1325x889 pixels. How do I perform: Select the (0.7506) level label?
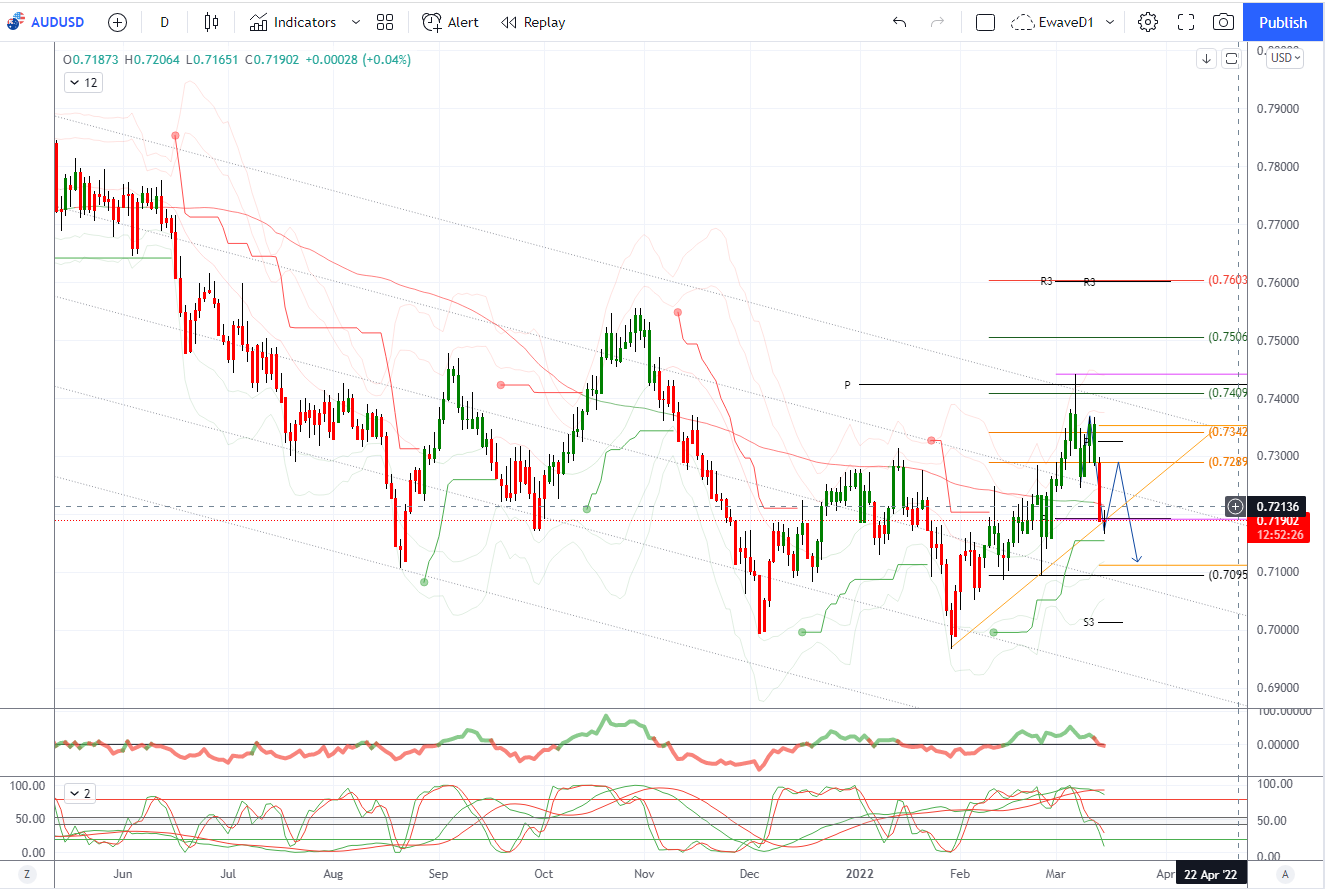1227,338
